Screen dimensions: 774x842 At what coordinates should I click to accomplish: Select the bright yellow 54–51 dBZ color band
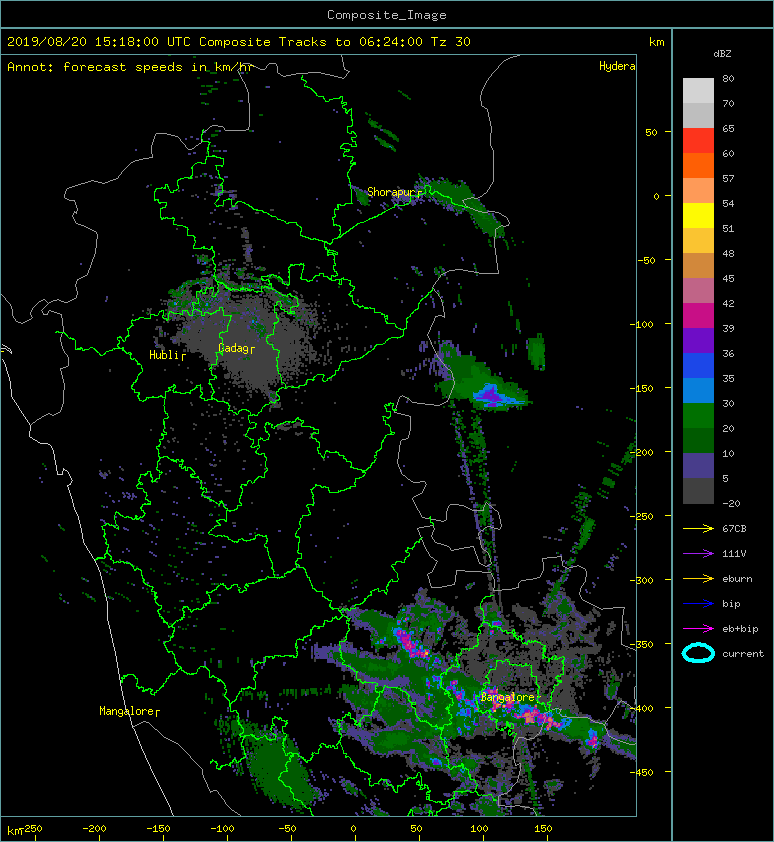698,215
